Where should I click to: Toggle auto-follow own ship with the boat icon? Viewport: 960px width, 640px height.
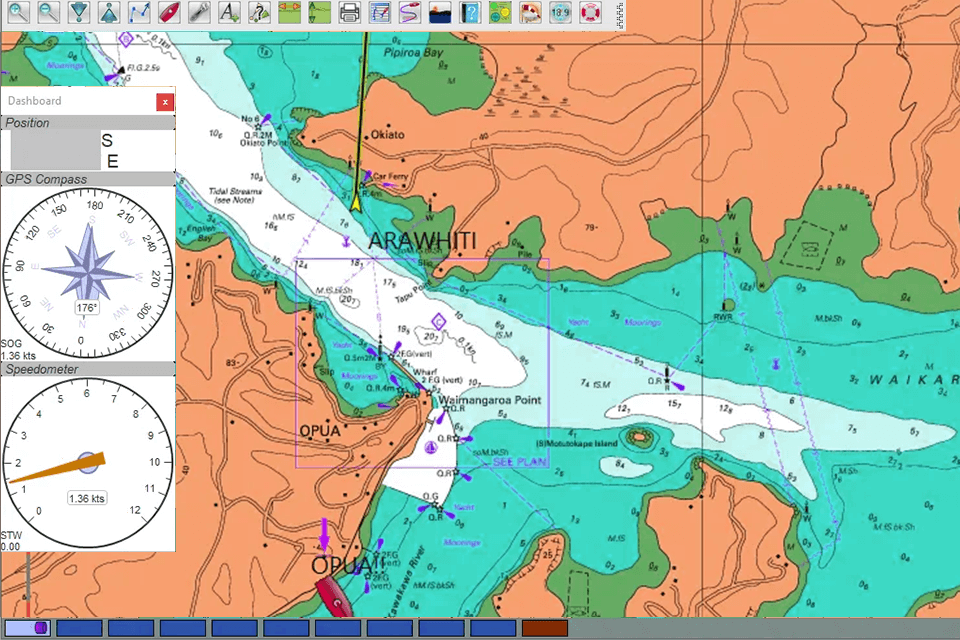tap(170, 13)
